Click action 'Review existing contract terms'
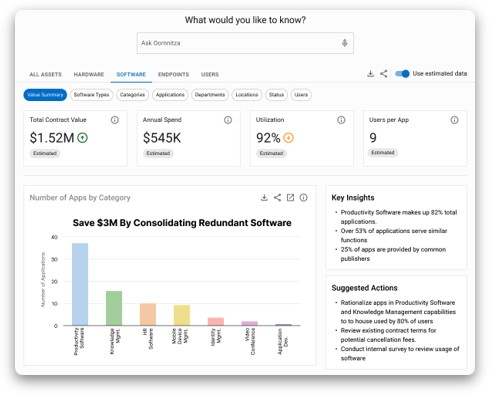490x395 pixels. tap(388, 335)
